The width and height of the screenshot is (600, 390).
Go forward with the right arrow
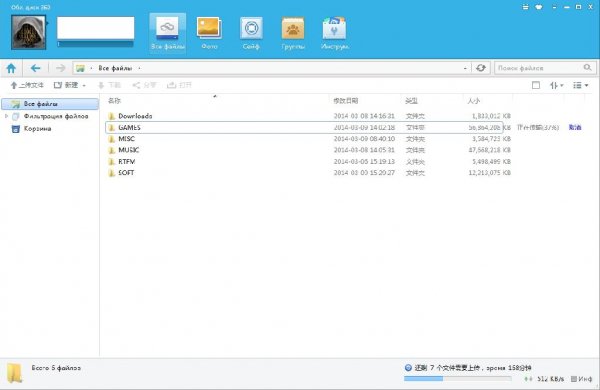coord(60,68)
